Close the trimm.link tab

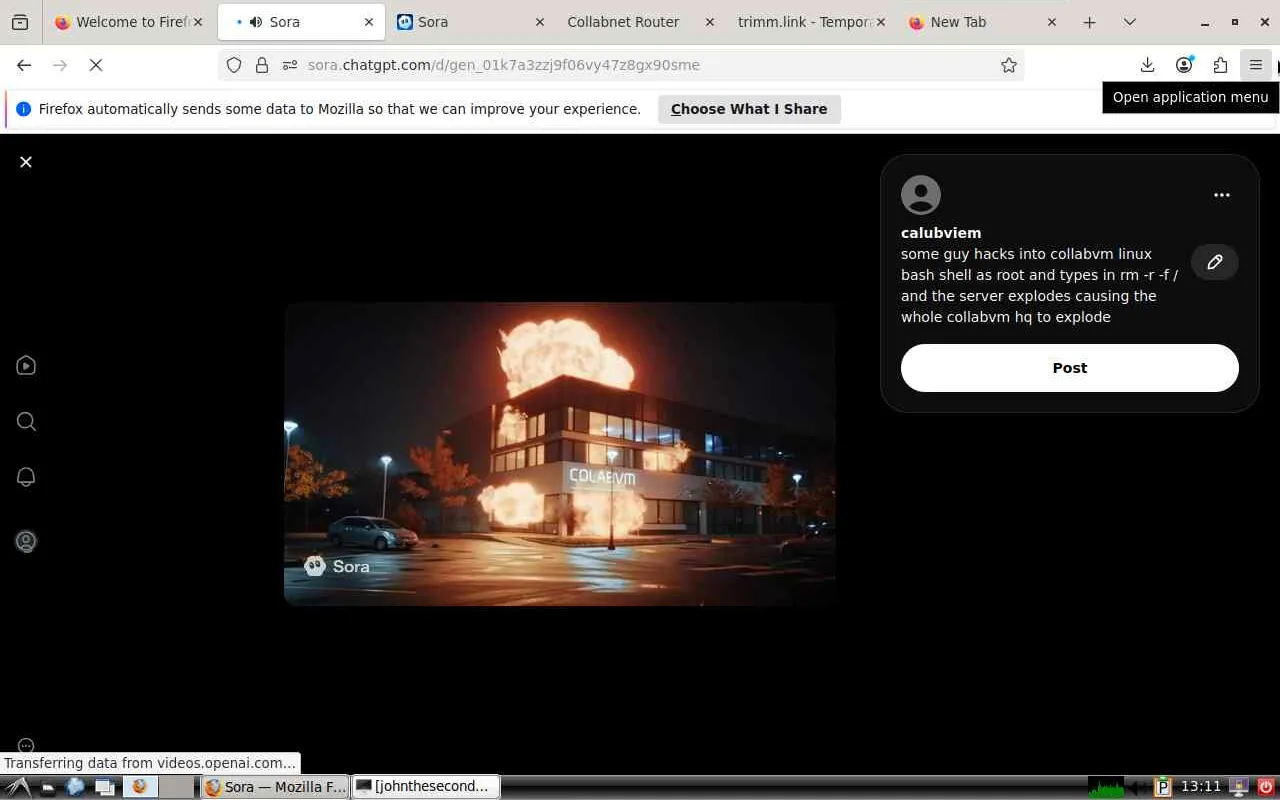point(881,22)
